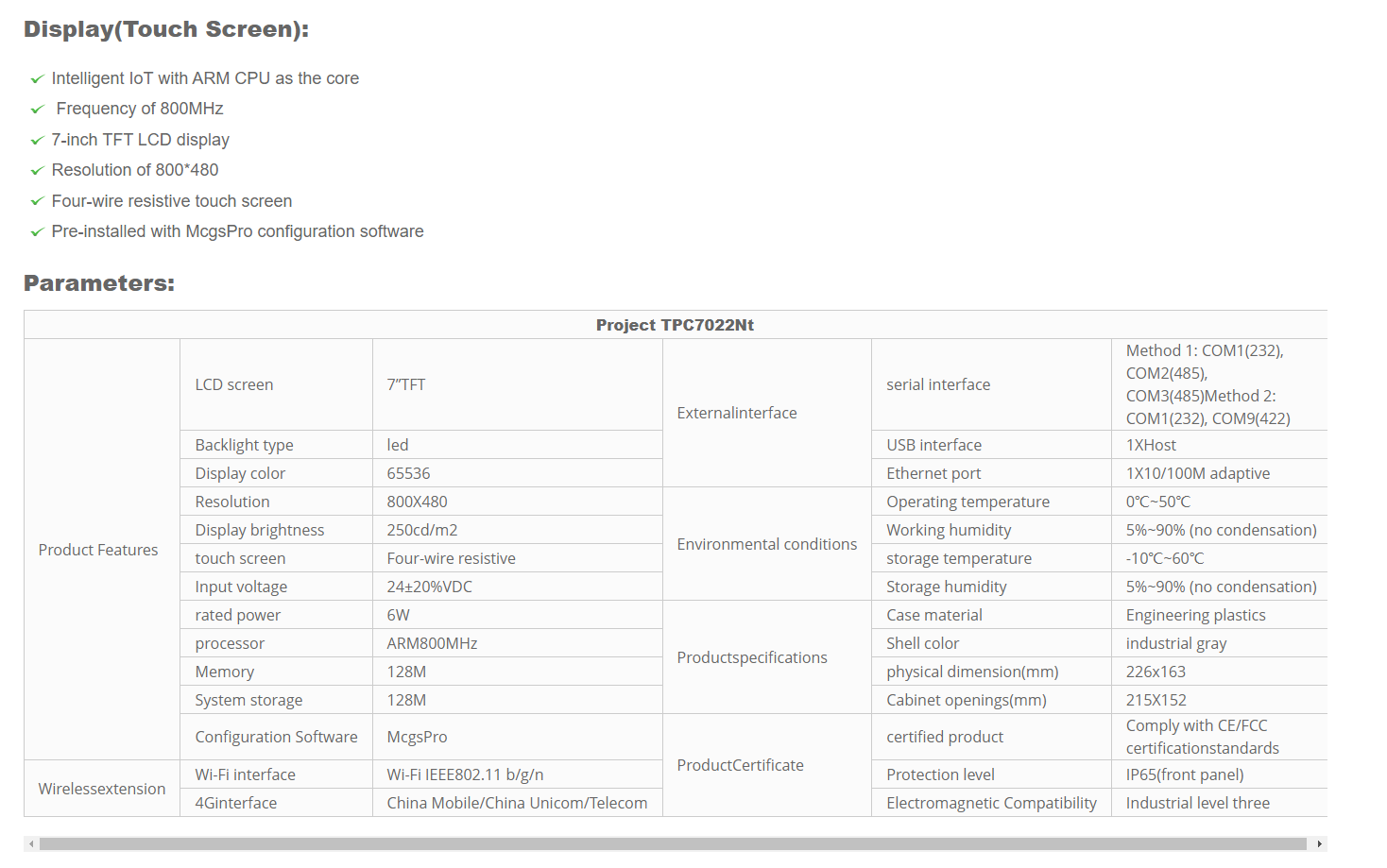Viewport: 1387px width, 868px height.
Task: Click the "McgsPro" value in Configuration Software row
Action: point(417,737)
